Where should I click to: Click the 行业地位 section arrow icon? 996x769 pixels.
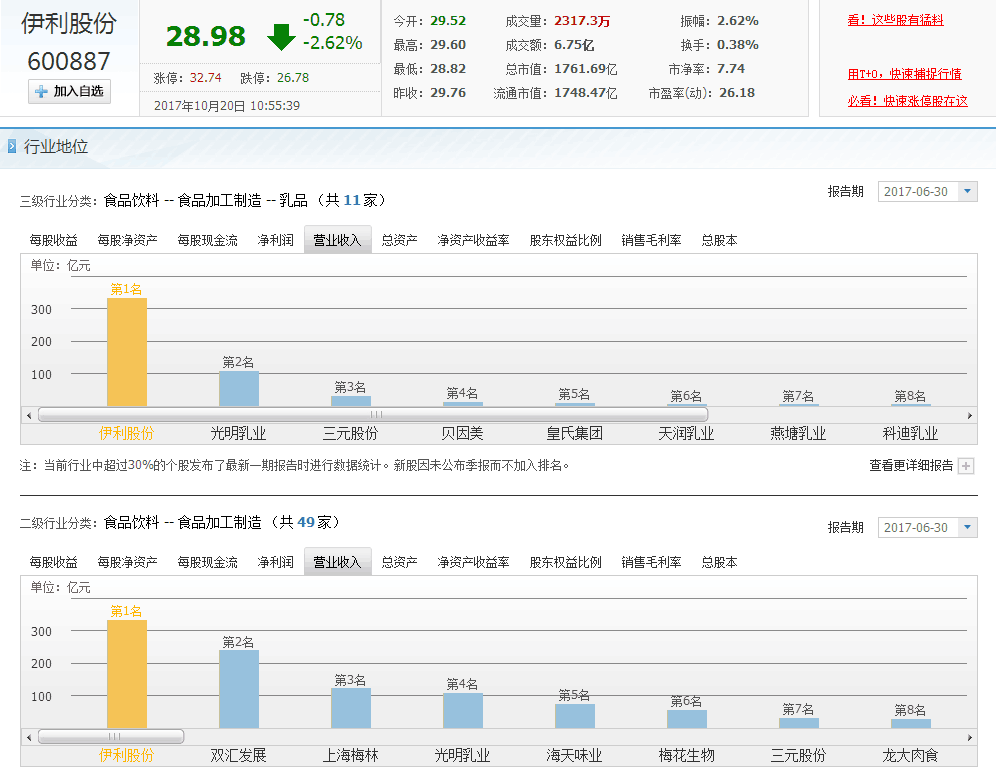tap(11, 147)
